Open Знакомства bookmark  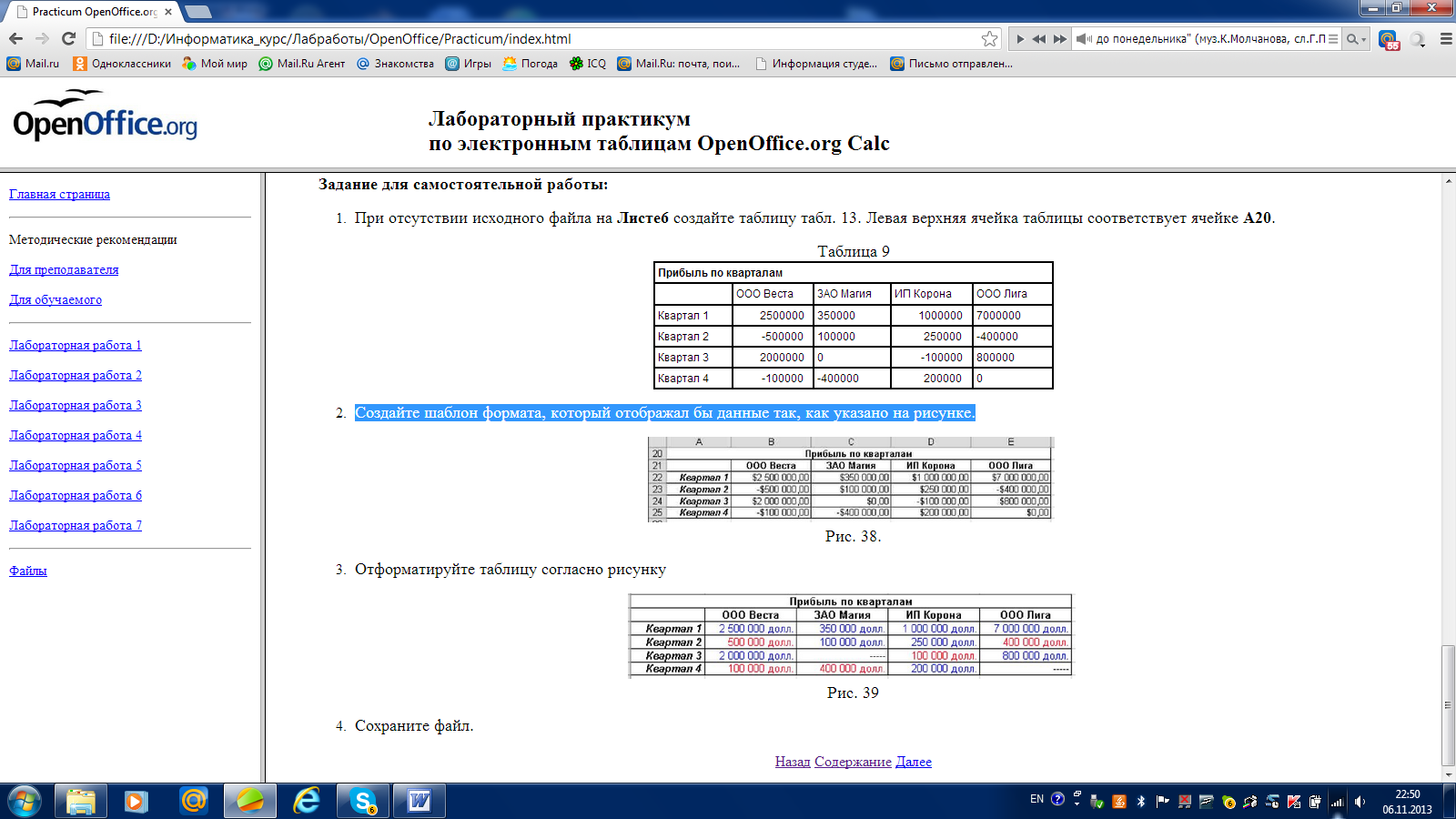(x=395, y=64)
